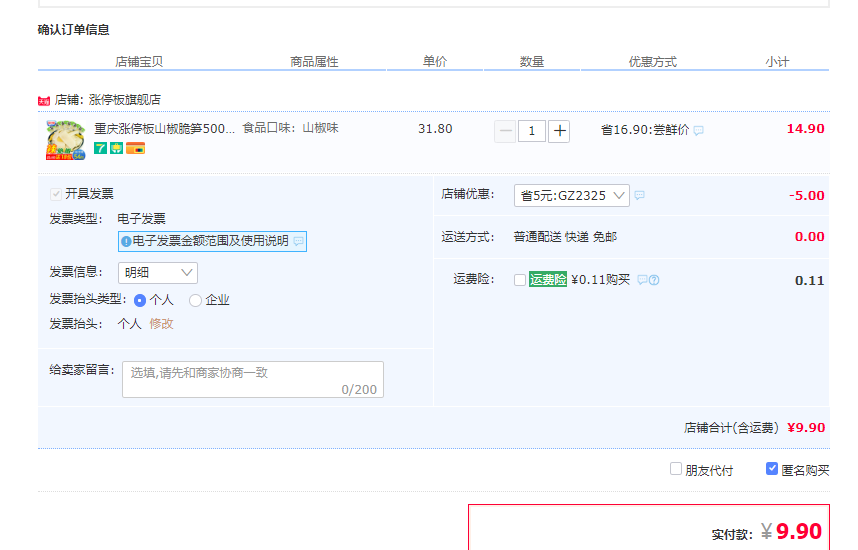The image size is (858, 550).
Task: Click the comment icon next to 运费险 purchase
Action: [642, 280]
